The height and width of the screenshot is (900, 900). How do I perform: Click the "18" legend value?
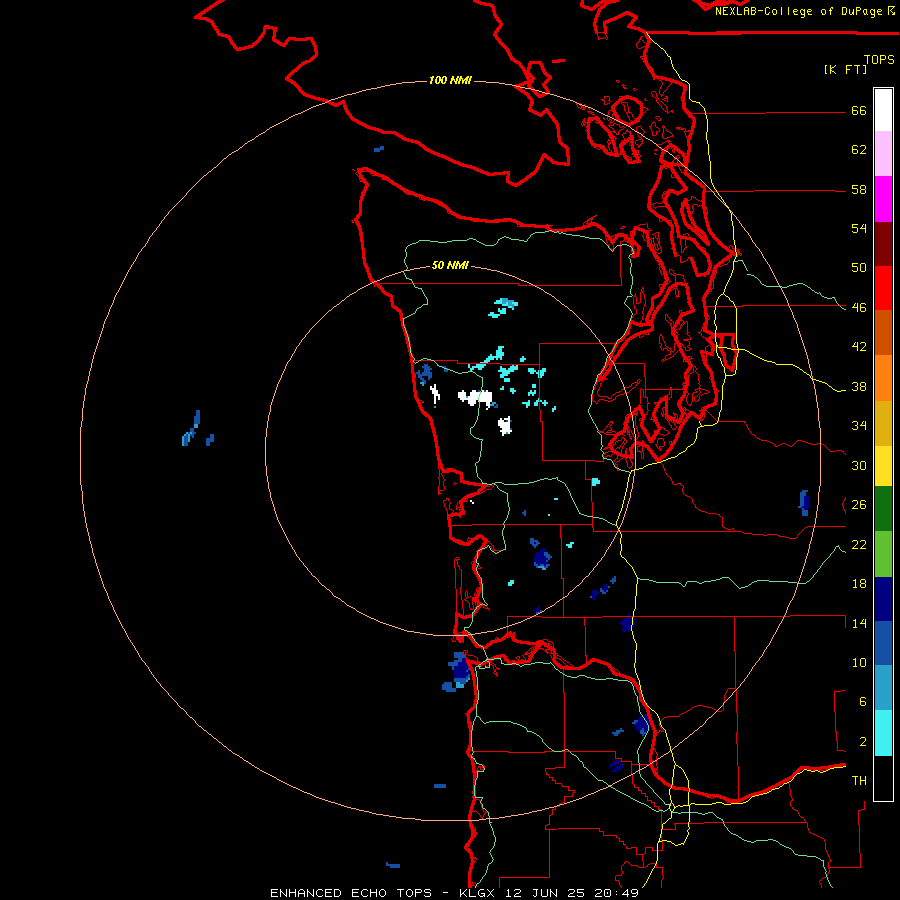[x=859, y=584]
